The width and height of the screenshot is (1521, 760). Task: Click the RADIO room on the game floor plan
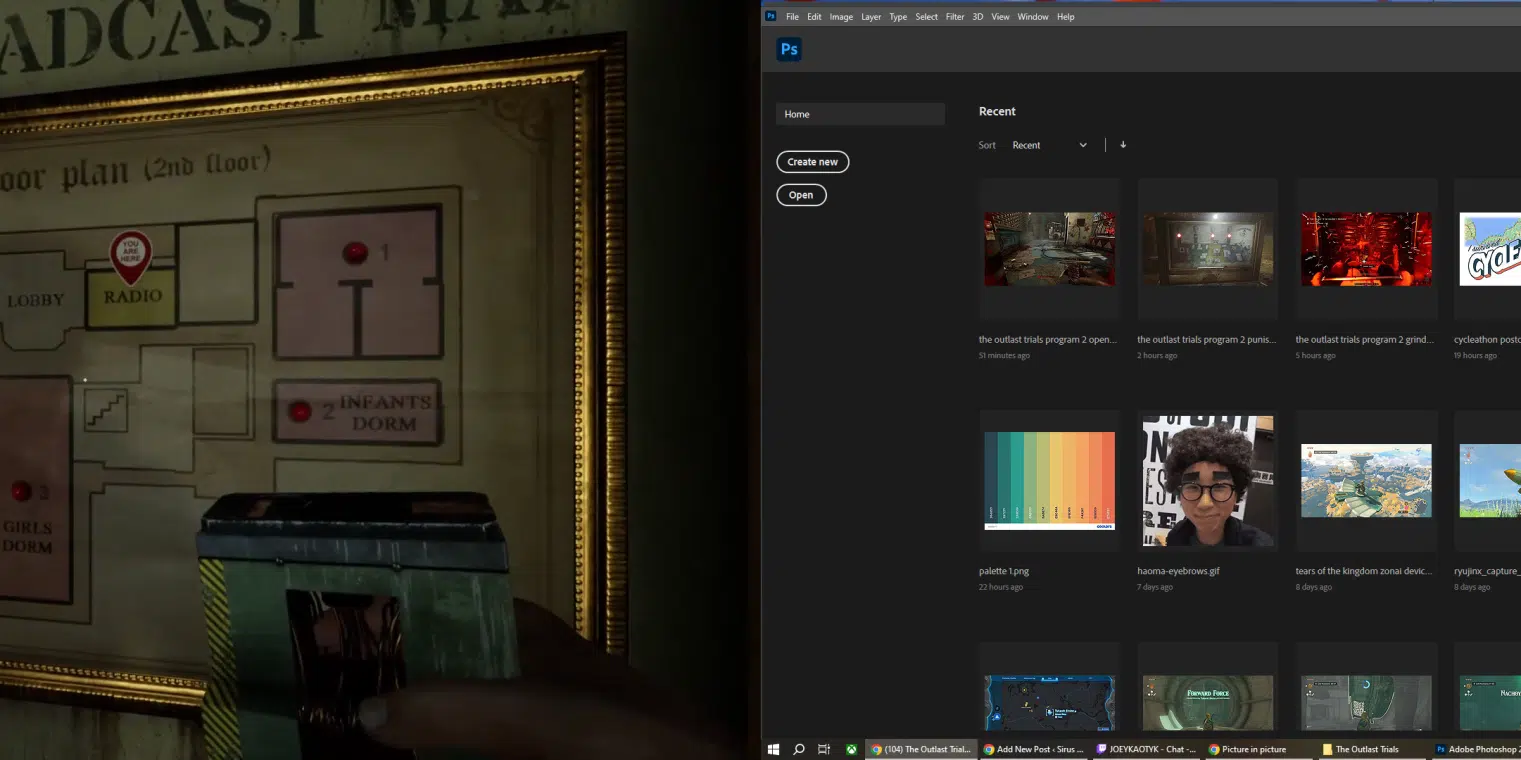(x=132, y=297)
